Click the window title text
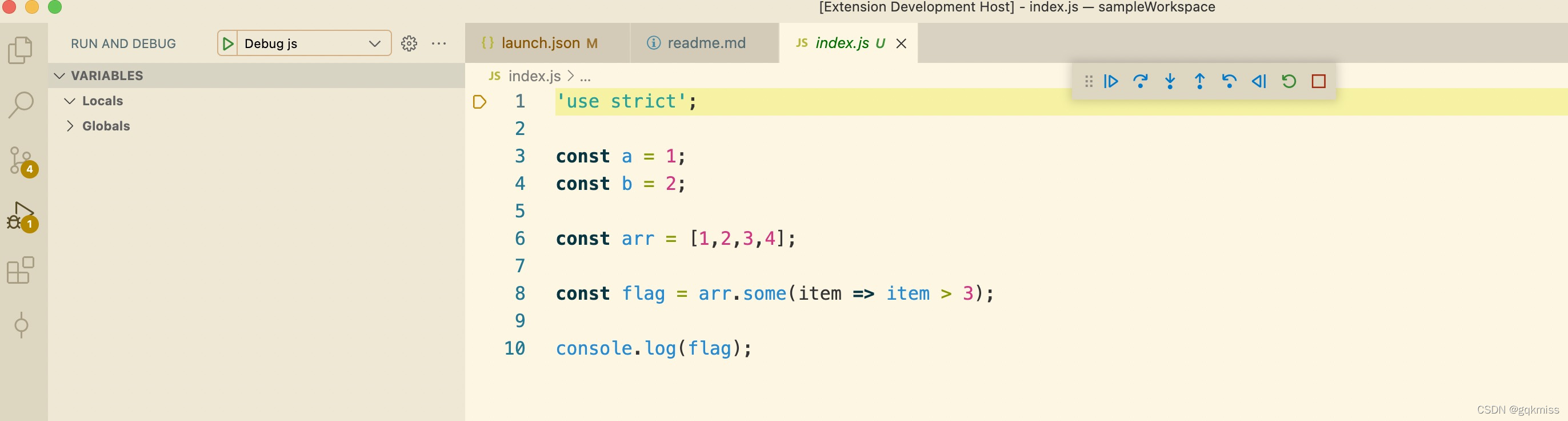1568x421 pixels. pyautogui.click(x=1017, y=7)
